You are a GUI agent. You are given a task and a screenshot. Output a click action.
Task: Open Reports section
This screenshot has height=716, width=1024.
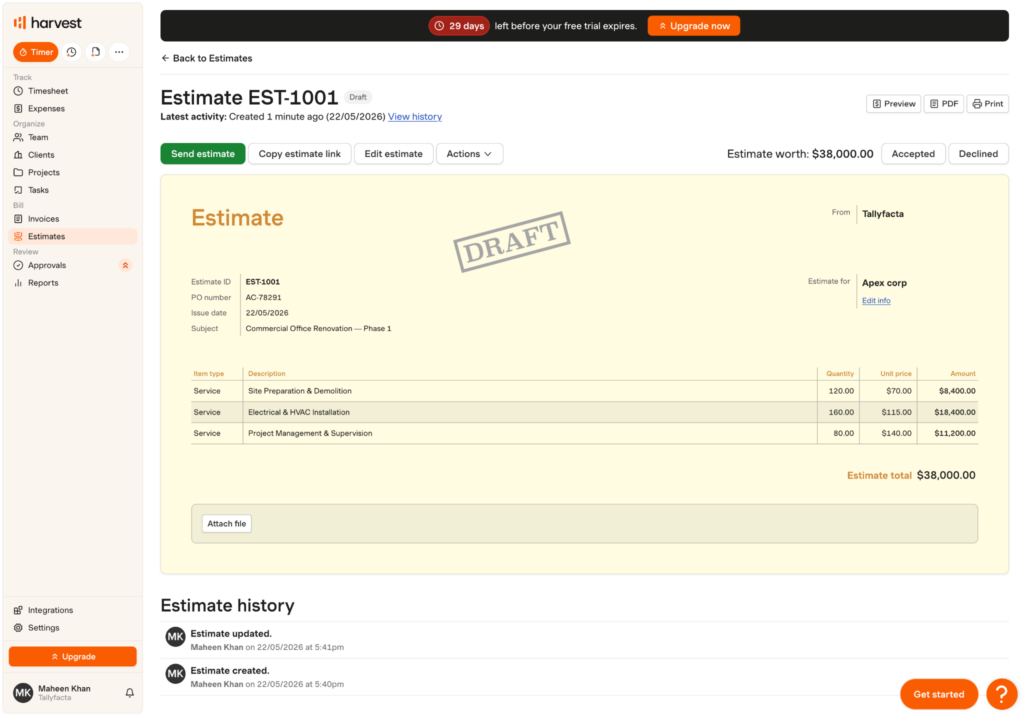(x=72, y=283)
